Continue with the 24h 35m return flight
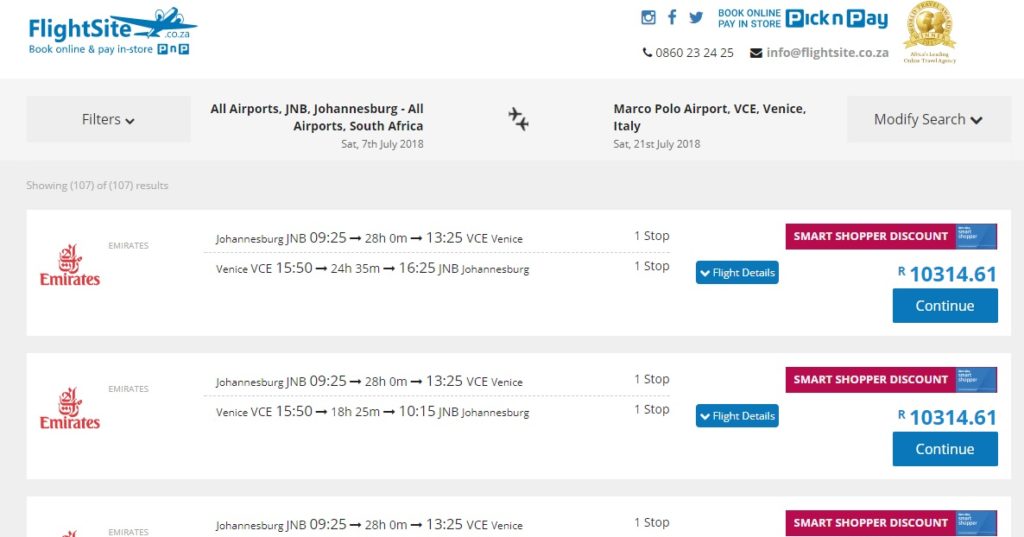The height and width of the screenshot is (537, 1024). (x=945, y=306)
